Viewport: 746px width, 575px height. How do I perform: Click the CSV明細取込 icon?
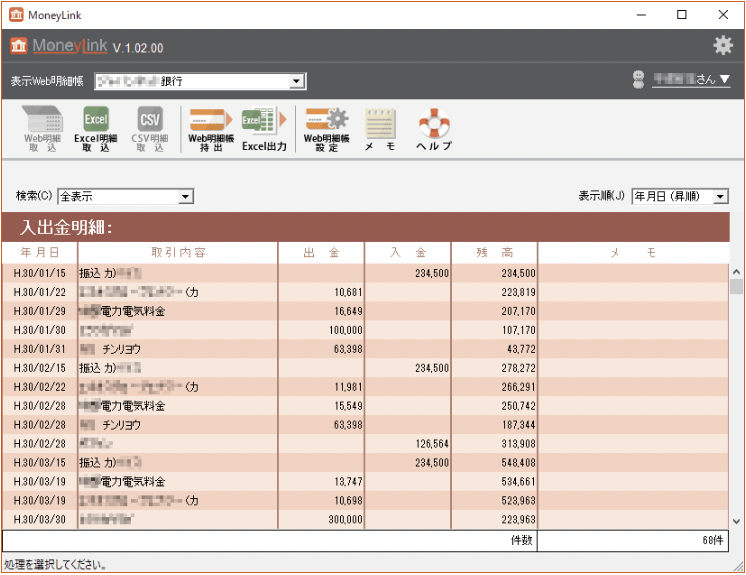pos(149,130)
